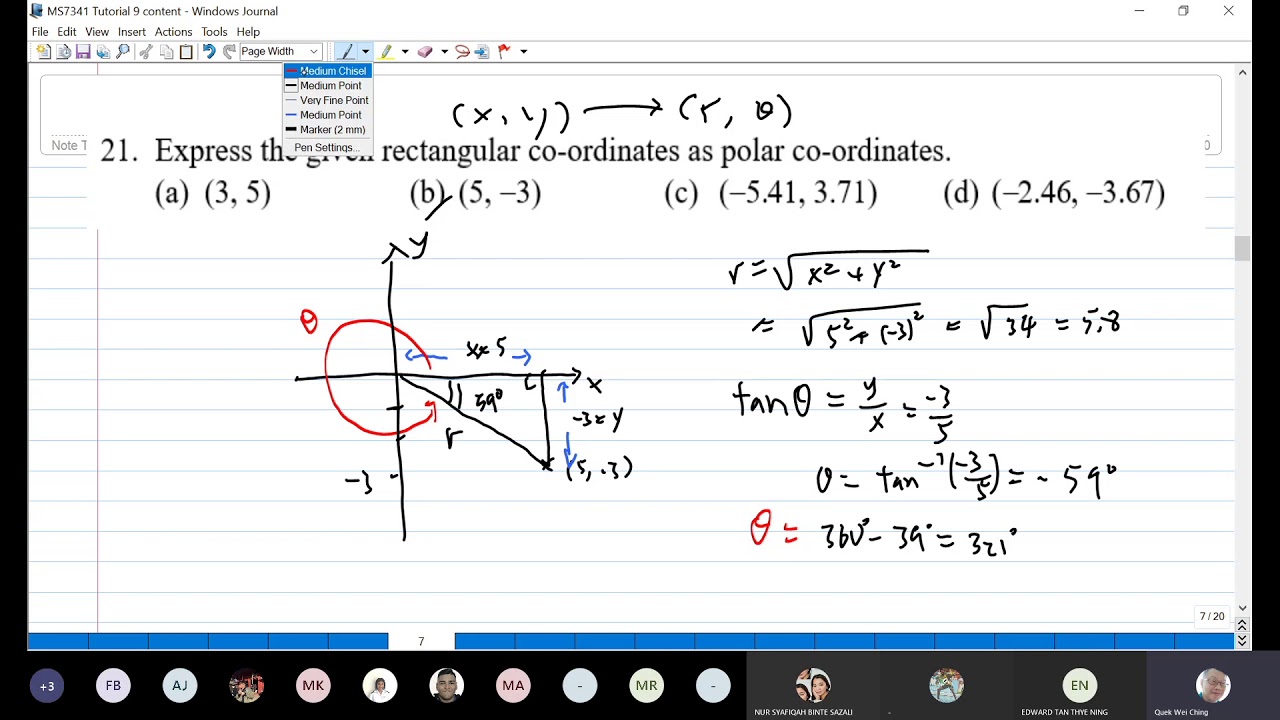1280x720 pixels.
Task: Click the vertical scrollbar thumb
Action: [1243, 248]
